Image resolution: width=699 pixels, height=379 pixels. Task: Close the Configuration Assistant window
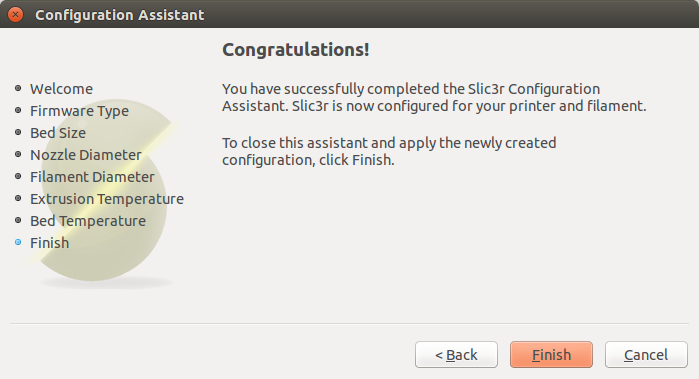(16, 15)
